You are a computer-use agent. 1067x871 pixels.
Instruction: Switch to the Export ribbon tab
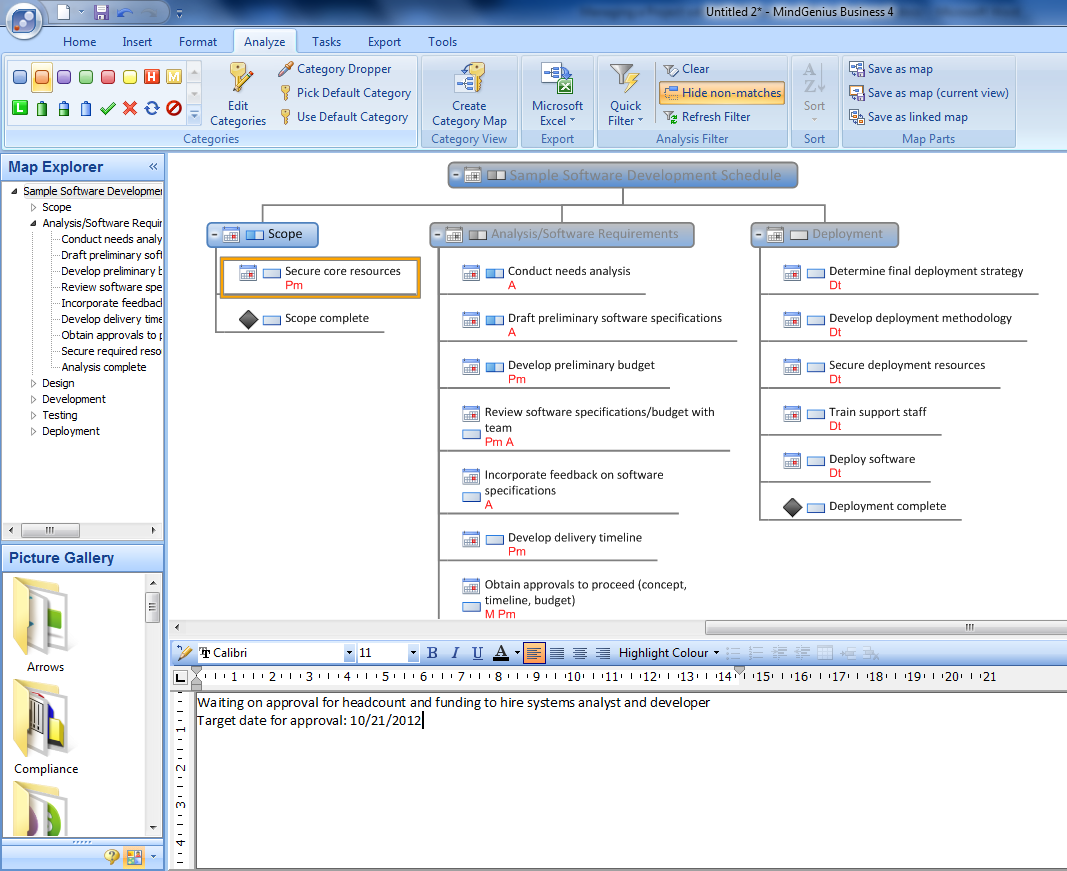[384, 42]
